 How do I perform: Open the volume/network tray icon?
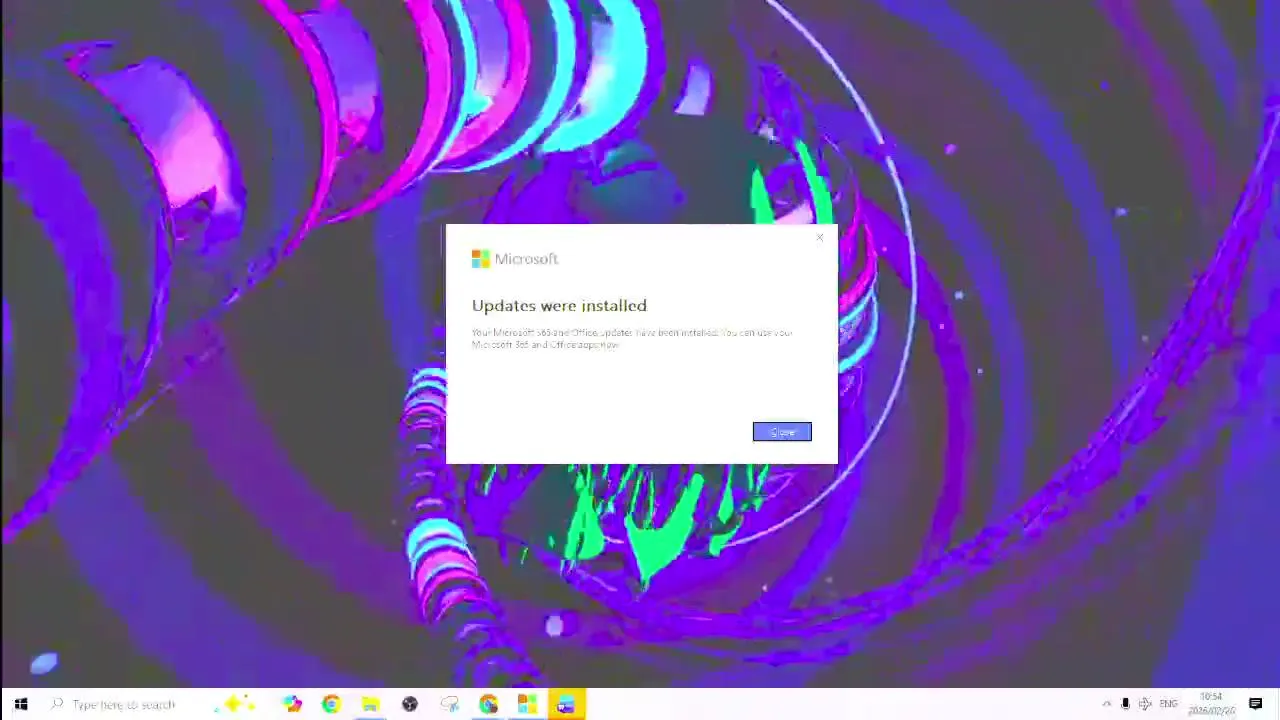click(1145, 704)
